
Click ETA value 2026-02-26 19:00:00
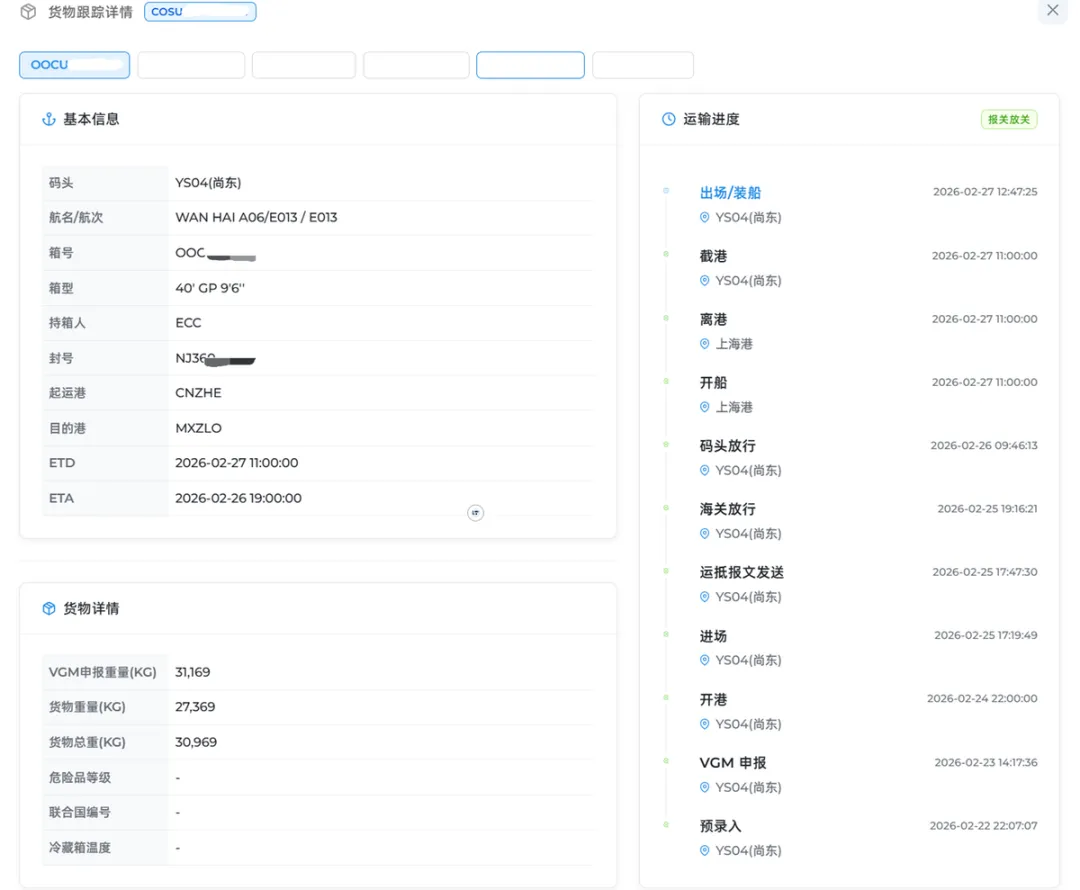pos(238,498)
